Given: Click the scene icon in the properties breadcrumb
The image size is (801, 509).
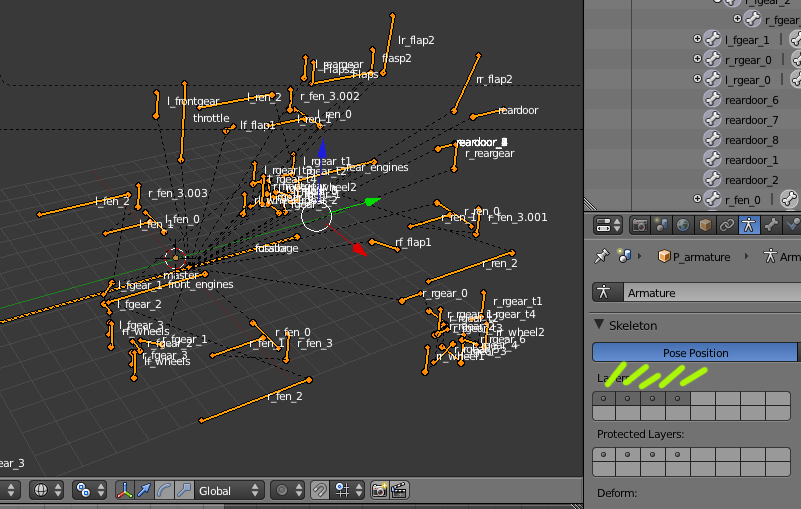Looking at the screenshot, I should pos(624,256).
